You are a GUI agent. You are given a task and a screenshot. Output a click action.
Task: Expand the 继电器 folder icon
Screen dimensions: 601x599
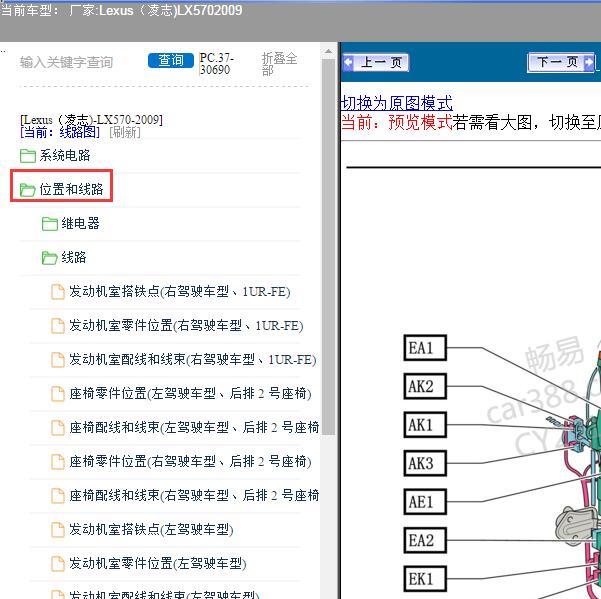pos(49,224)
